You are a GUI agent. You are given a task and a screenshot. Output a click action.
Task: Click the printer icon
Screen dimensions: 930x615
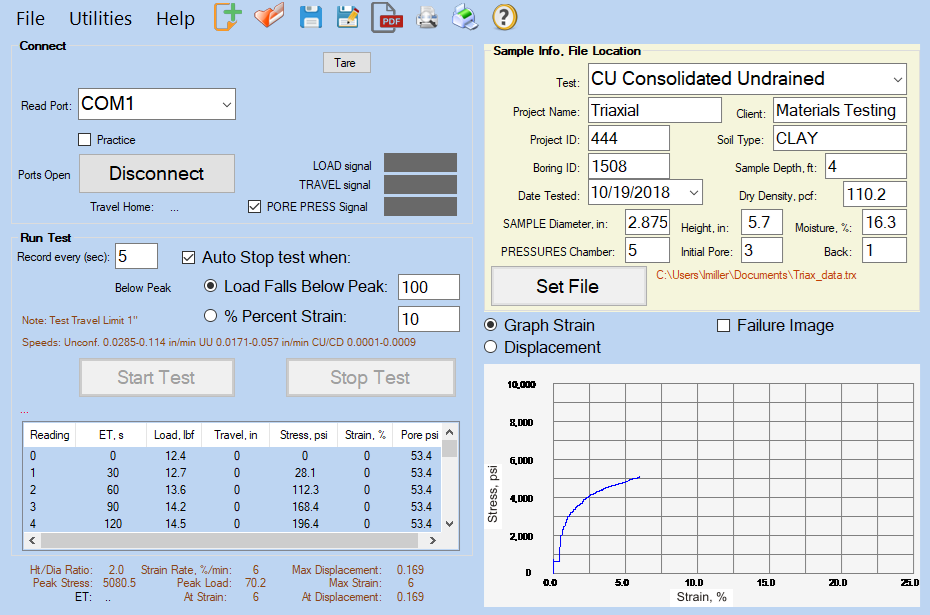(x=465, y=17)
